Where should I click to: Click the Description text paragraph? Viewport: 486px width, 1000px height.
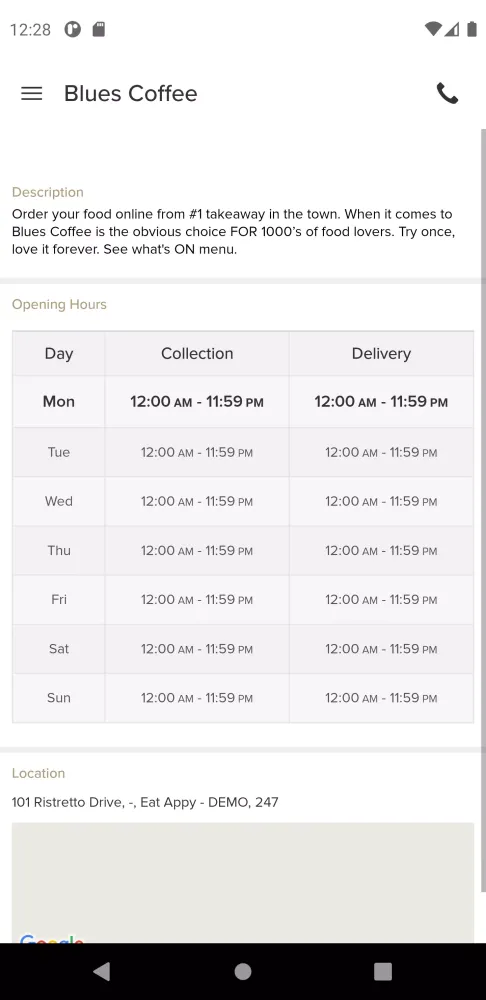233,232
